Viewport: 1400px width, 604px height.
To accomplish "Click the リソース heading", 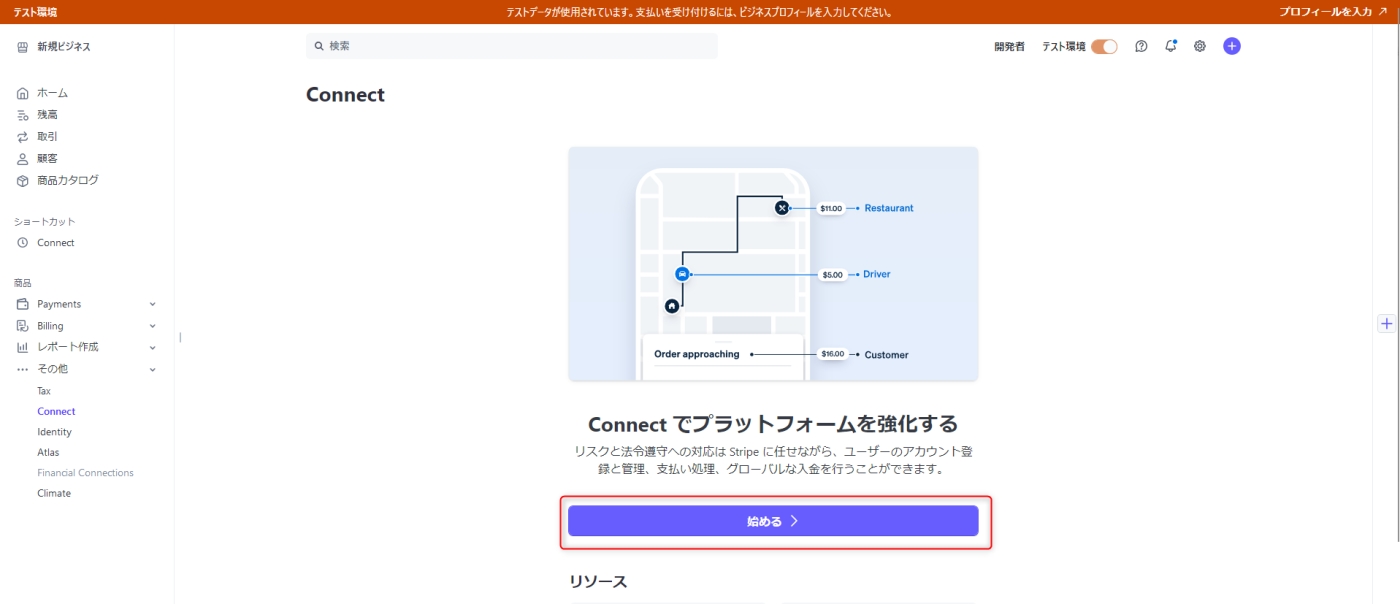I will [598, 581].
